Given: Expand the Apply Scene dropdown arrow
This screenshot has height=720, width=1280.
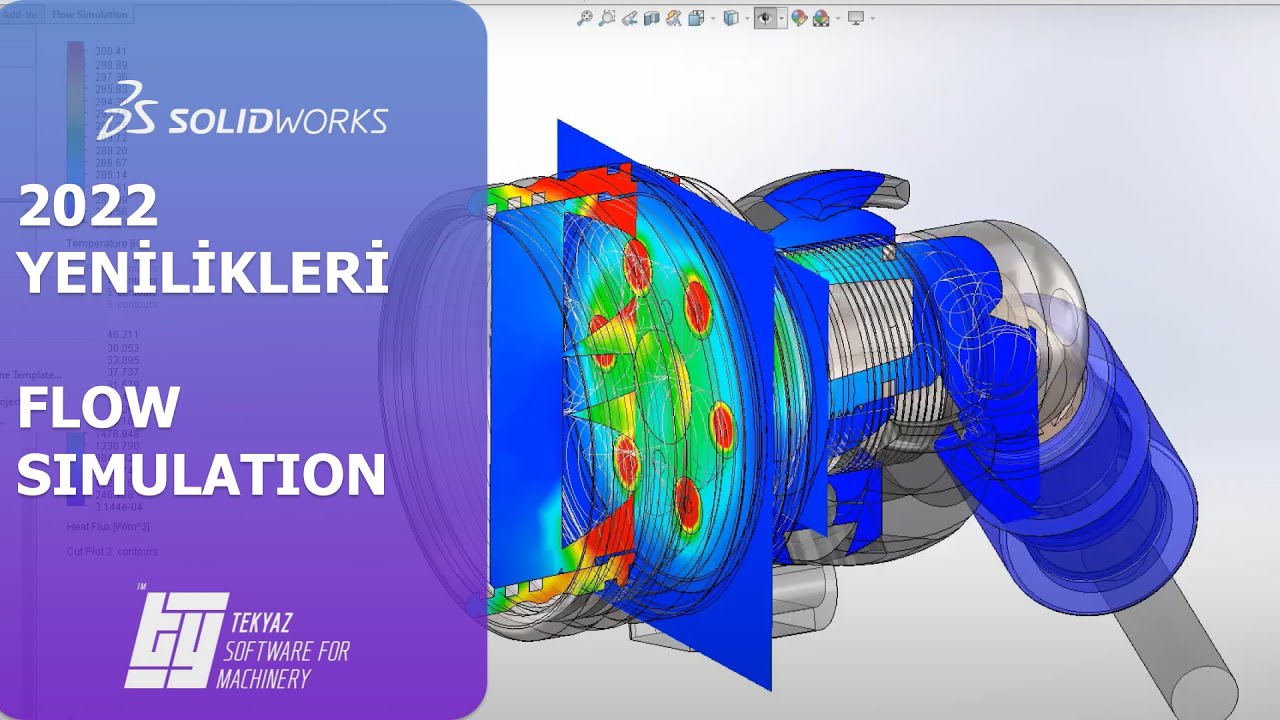Looking at the screenshot, I should coord(838,18).
